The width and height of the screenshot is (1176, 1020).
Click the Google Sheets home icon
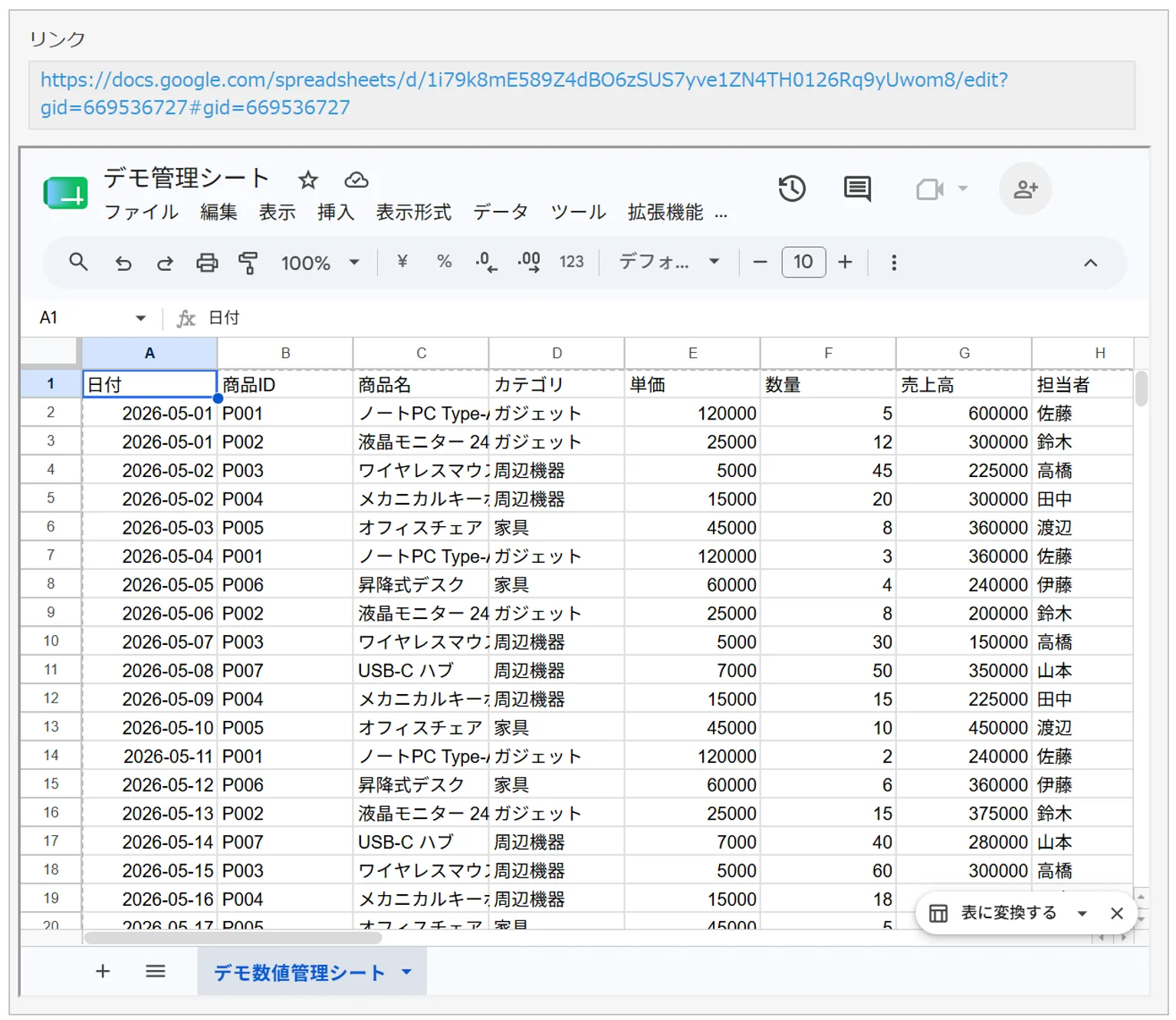(66, 192)
